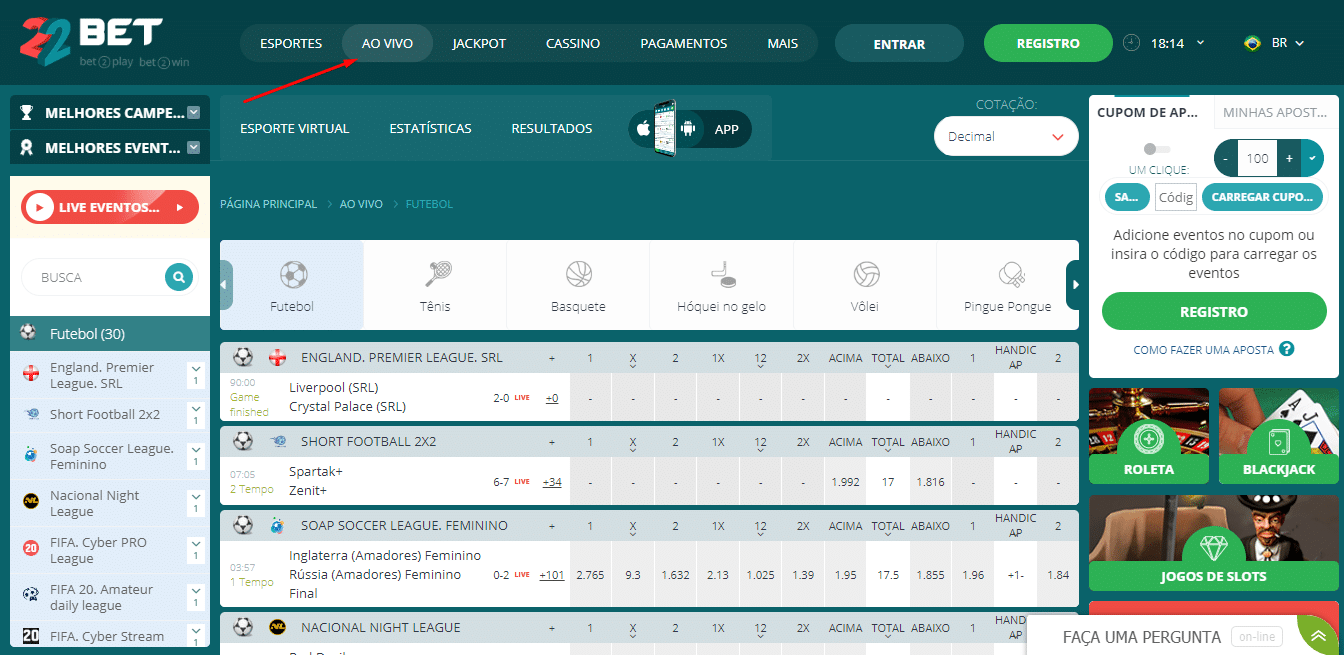1344x655 pixels.
Task: Click the Entrar login button
Action: point(899,44)
